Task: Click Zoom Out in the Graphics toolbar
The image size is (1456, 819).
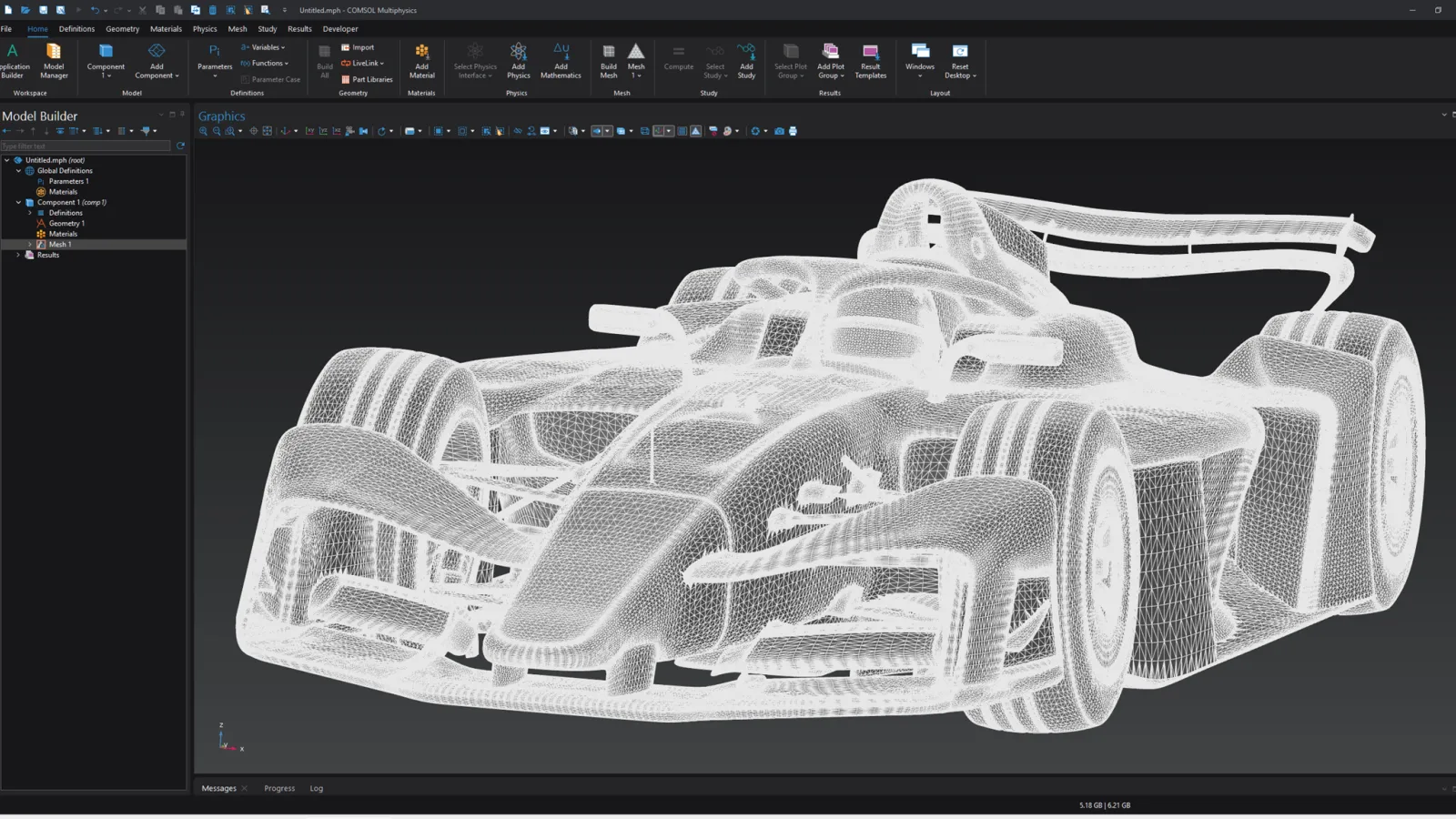Action: [x=217, y=131]
